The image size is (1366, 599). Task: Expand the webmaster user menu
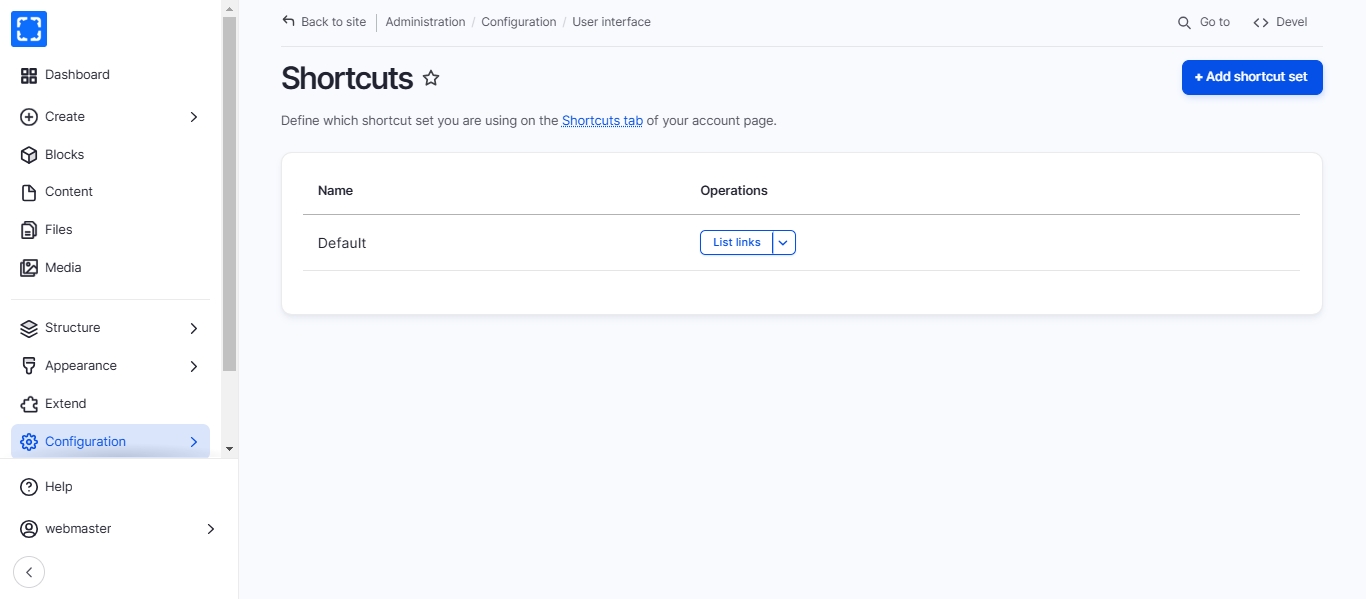210,529
